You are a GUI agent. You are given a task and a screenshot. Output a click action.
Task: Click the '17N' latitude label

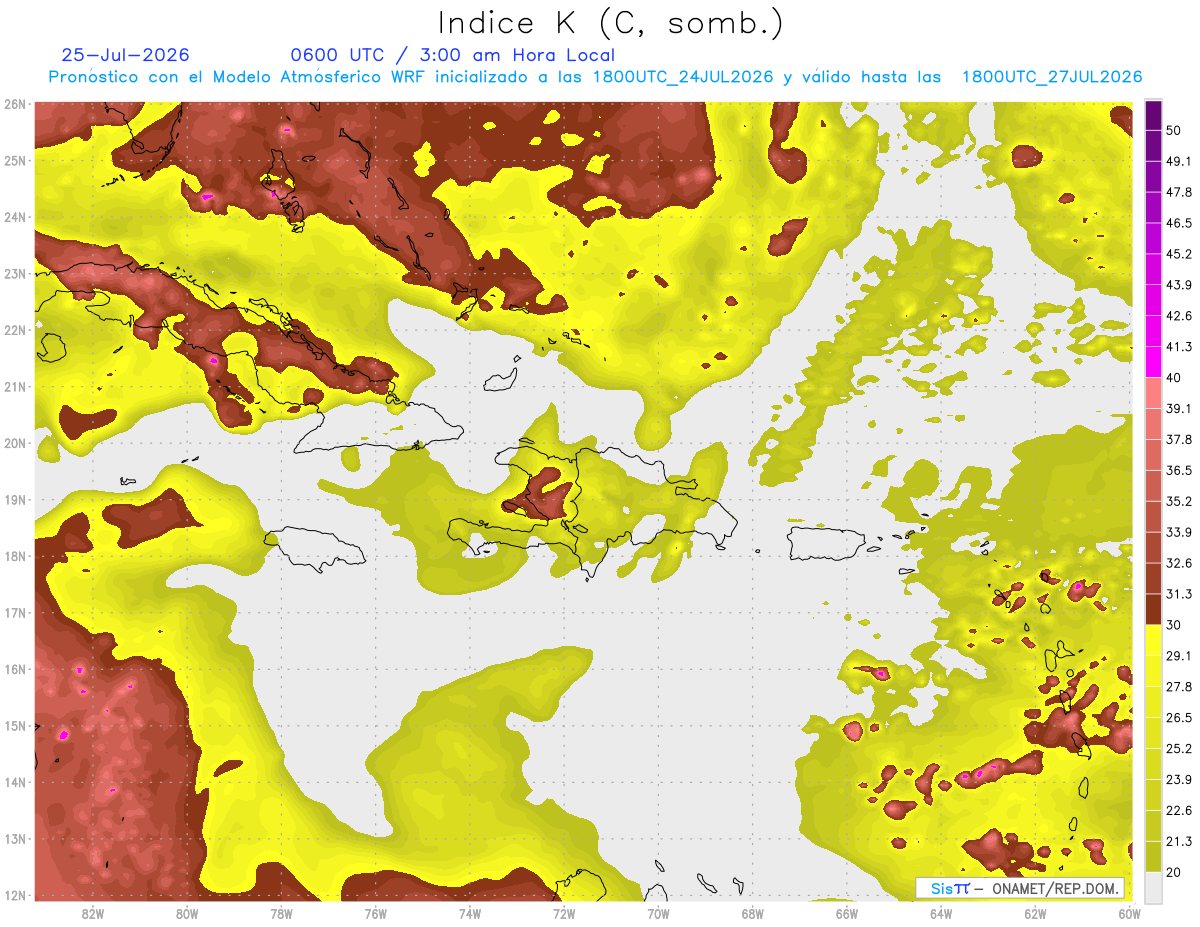click(x=15, y=612)
